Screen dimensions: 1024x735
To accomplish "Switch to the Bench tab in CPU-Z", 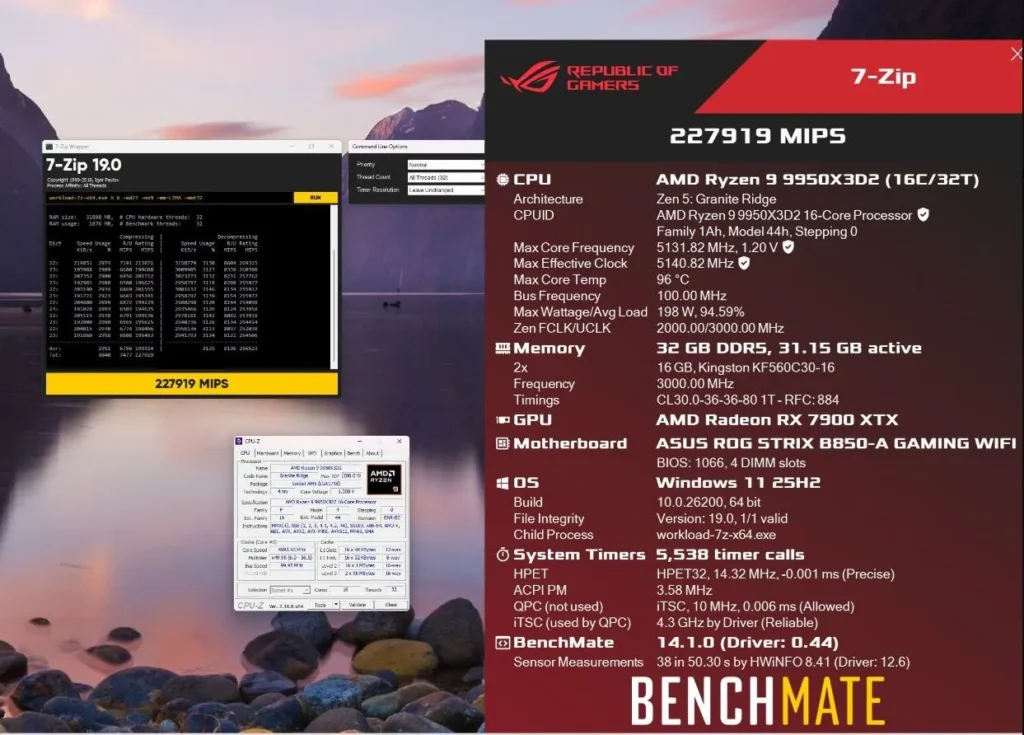I will 354,453.
